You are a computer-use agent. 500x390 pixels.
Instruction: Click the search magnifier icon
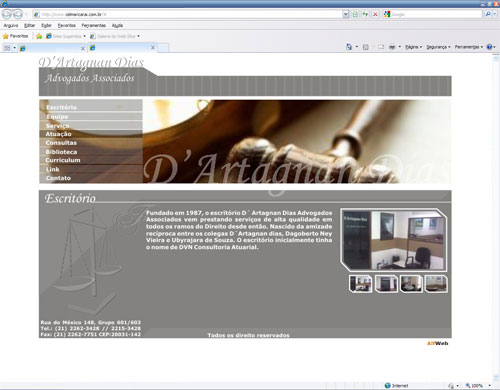point(488,14)
